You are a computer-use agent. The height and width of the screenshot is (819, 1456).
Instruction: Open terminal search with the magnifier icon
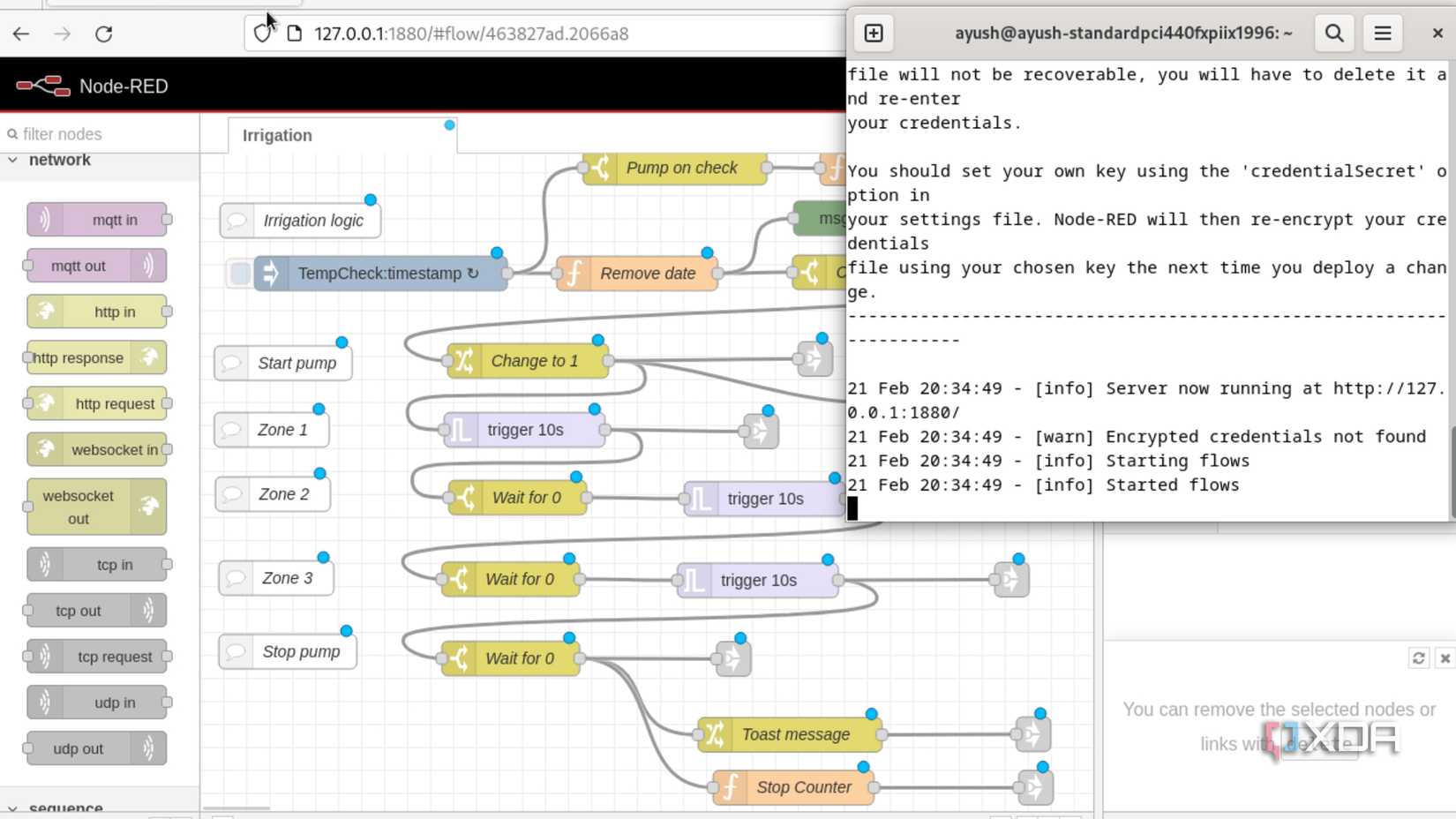1333,33
